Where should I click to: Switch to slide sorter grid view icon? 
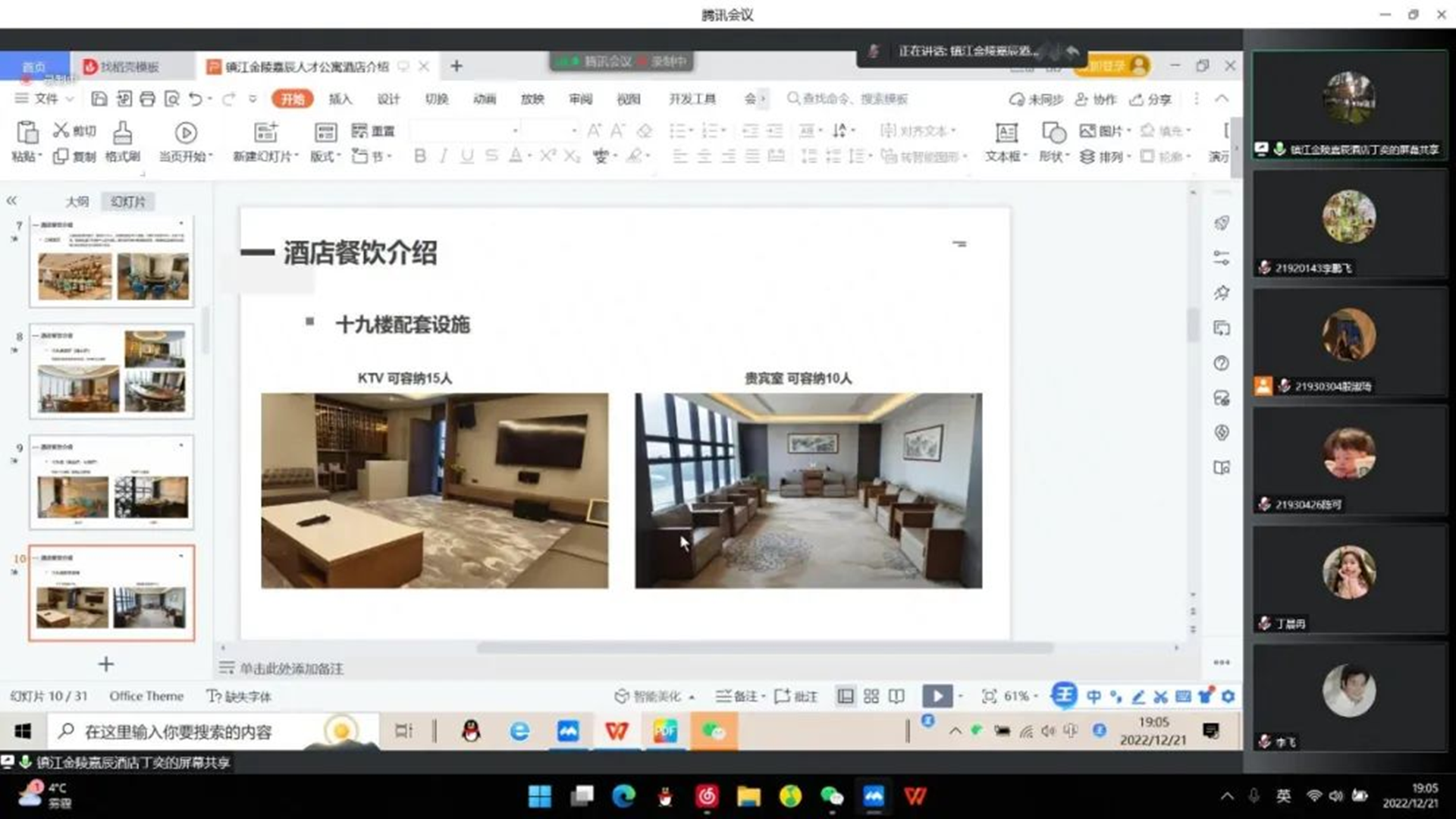point(871,696)
